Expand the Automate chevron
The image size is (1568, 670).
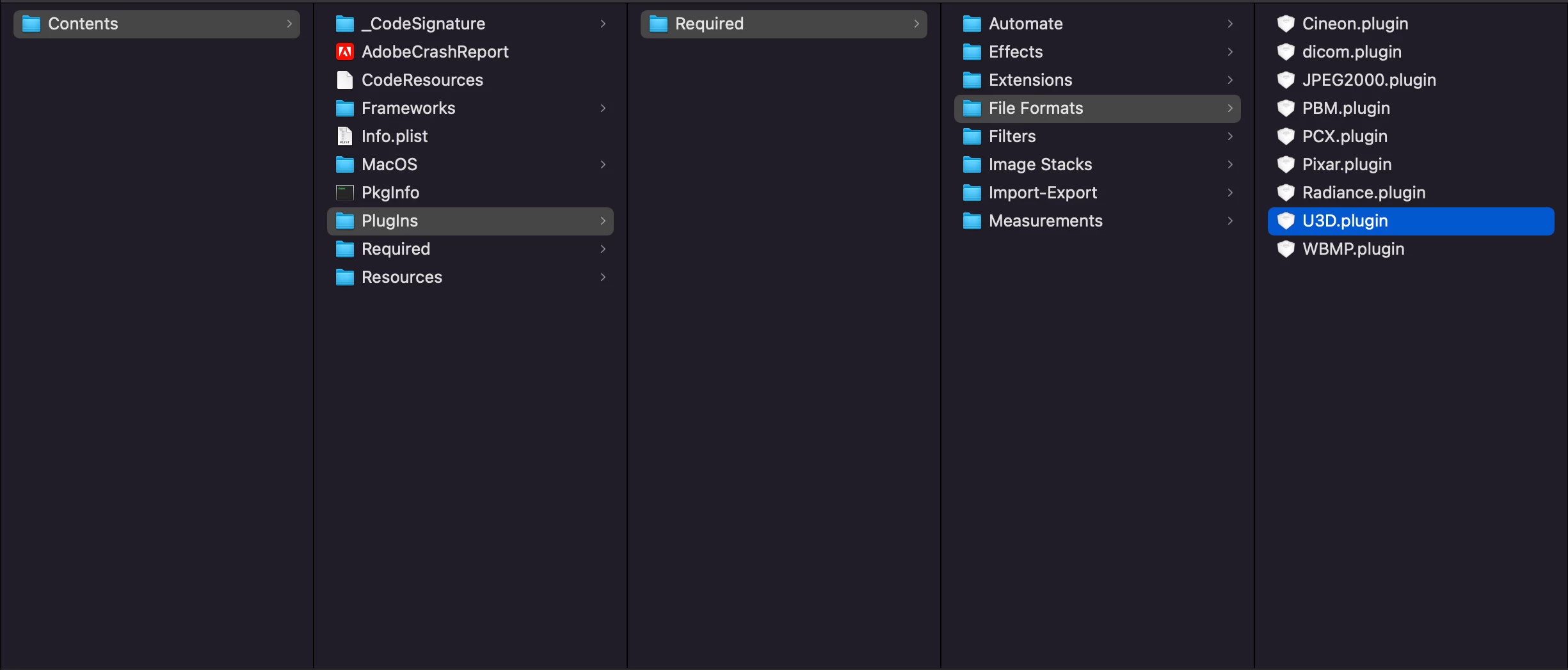point(1230,24)
